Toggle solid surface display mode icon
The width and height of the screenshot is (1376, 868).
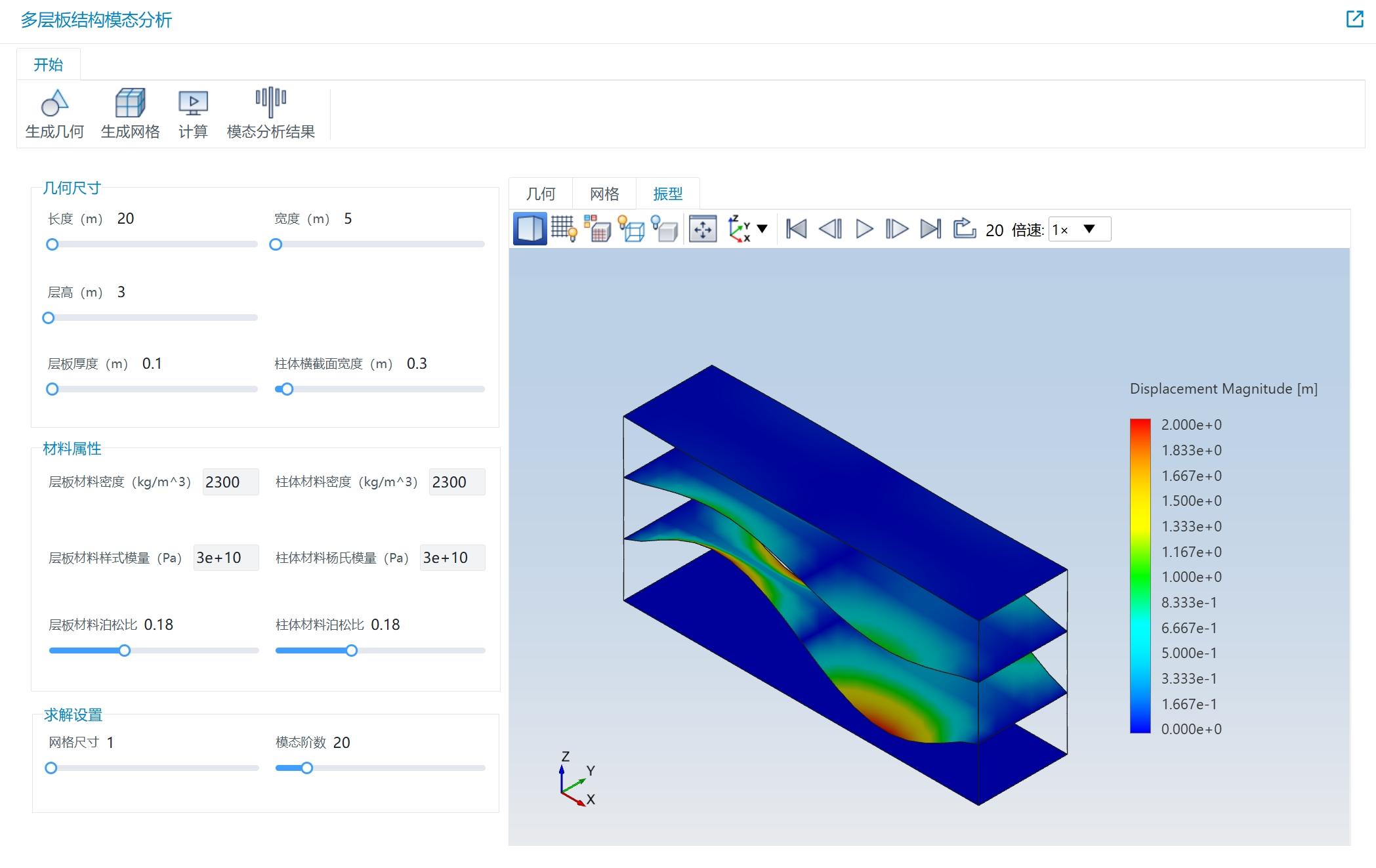coord(530,229)
